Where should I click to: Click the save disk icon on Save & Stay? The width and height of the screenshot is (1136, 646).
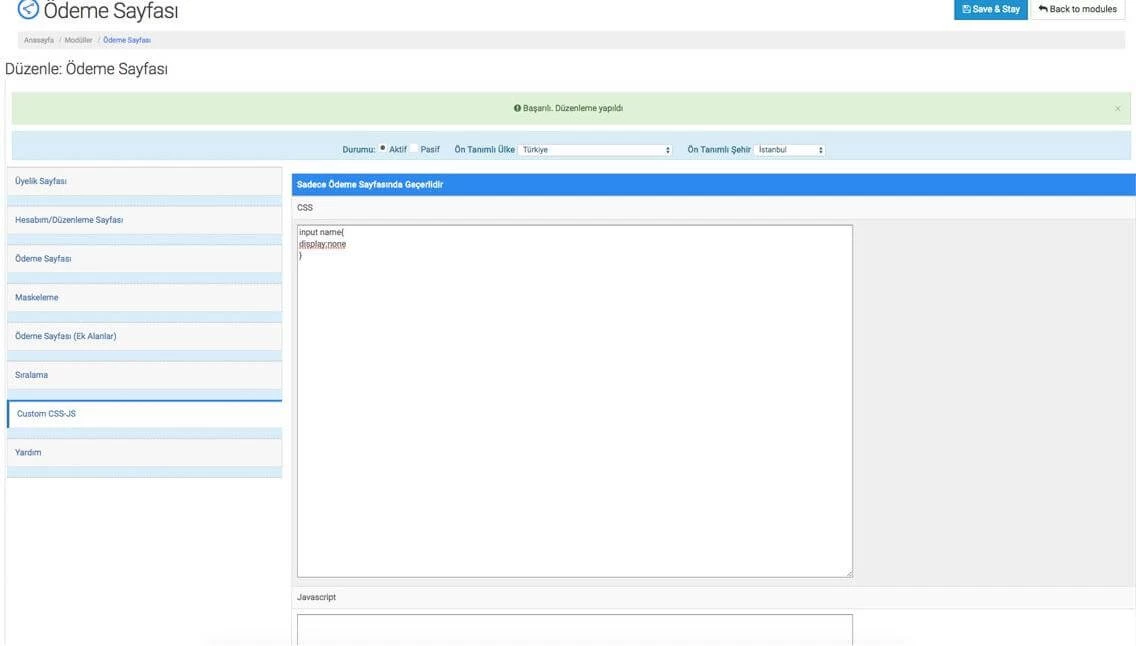point(966,9)
